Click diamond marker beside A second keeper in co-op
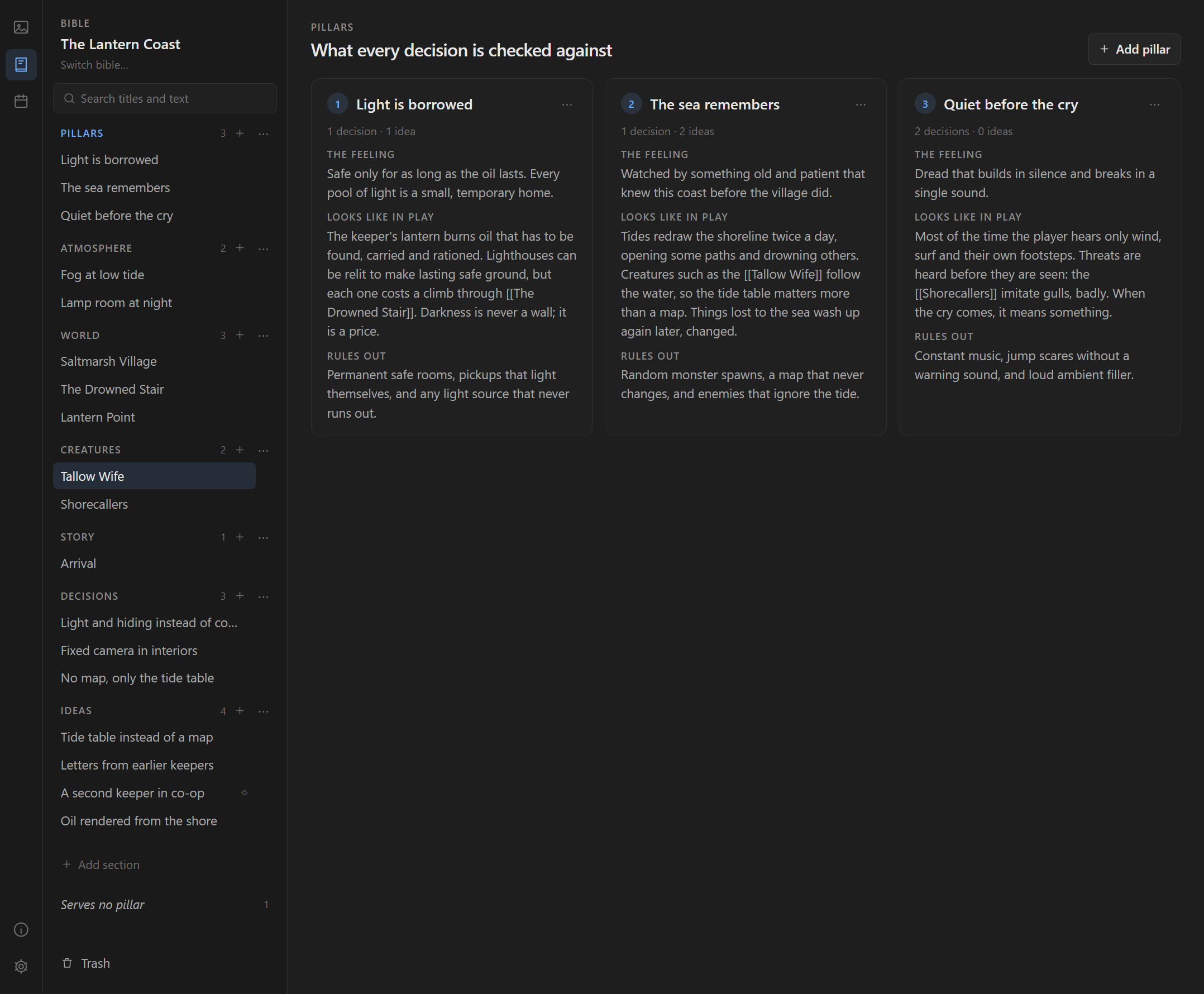 click(245, 793)
